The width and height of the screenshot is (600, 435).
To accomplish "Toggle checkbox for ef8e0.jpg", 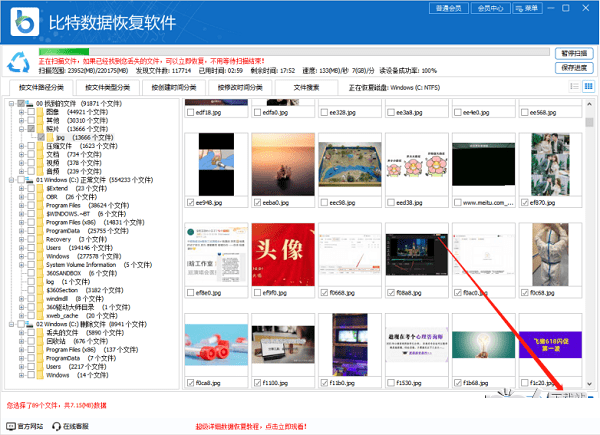I will tap(190, 294).
